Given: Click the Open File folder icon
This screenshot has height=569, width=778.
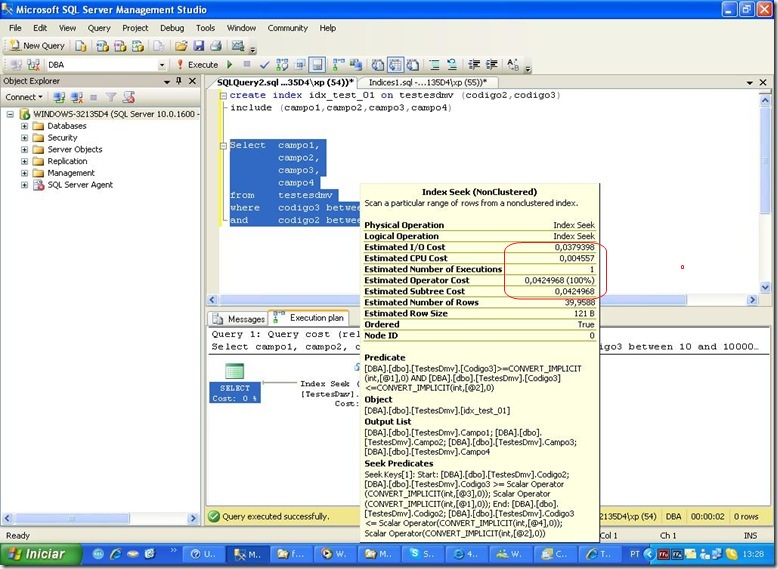Looking at the screenshot, I should (181, 46).
